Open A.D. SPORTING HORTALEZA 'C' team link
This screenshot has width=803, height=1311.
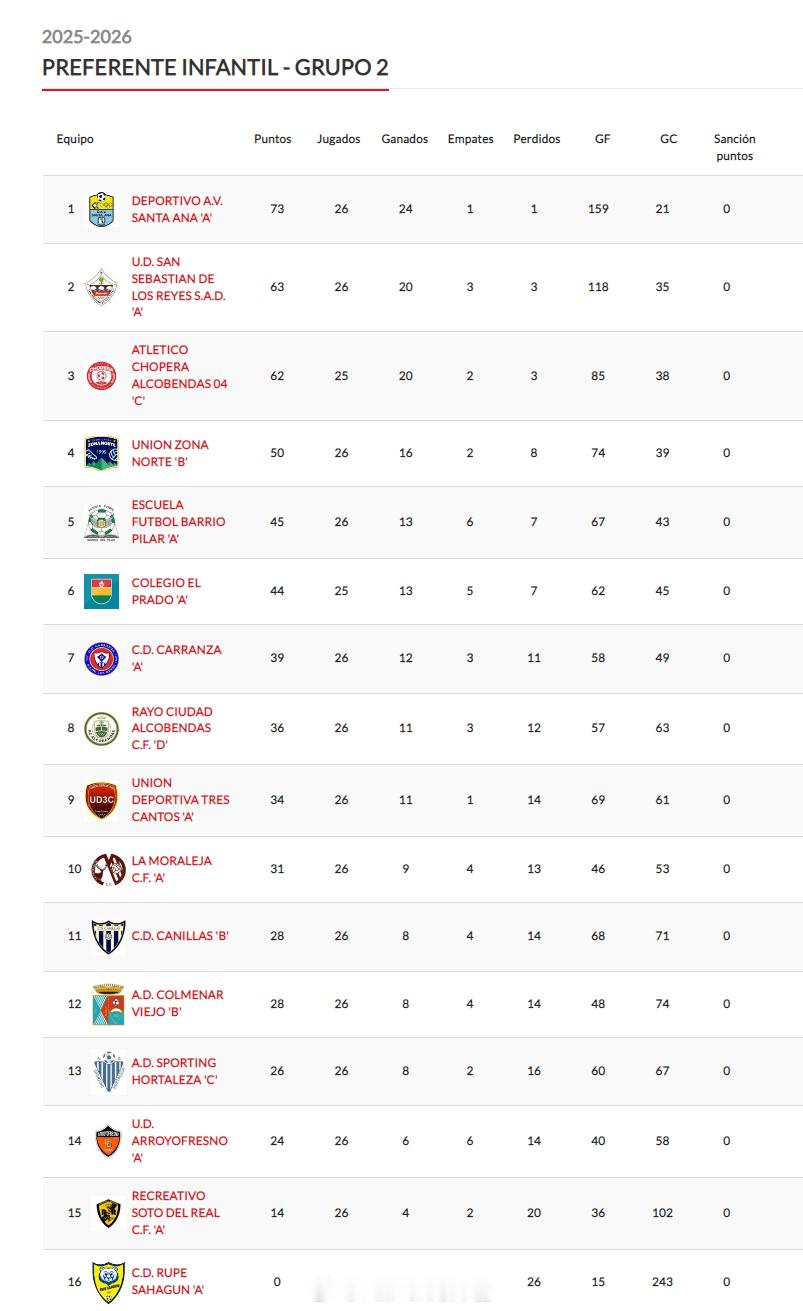[173, 1071]
